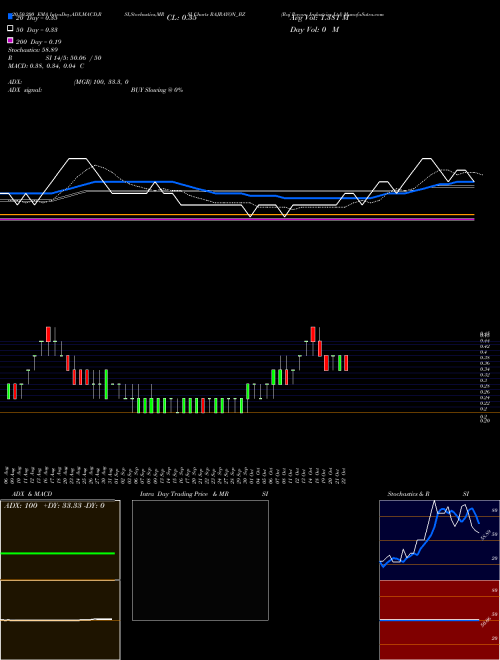This screenshot has height=660, width=500.
Task: Click the 'Avg Vol: 1.351 M' text
Action: click(x=319, y=18)
